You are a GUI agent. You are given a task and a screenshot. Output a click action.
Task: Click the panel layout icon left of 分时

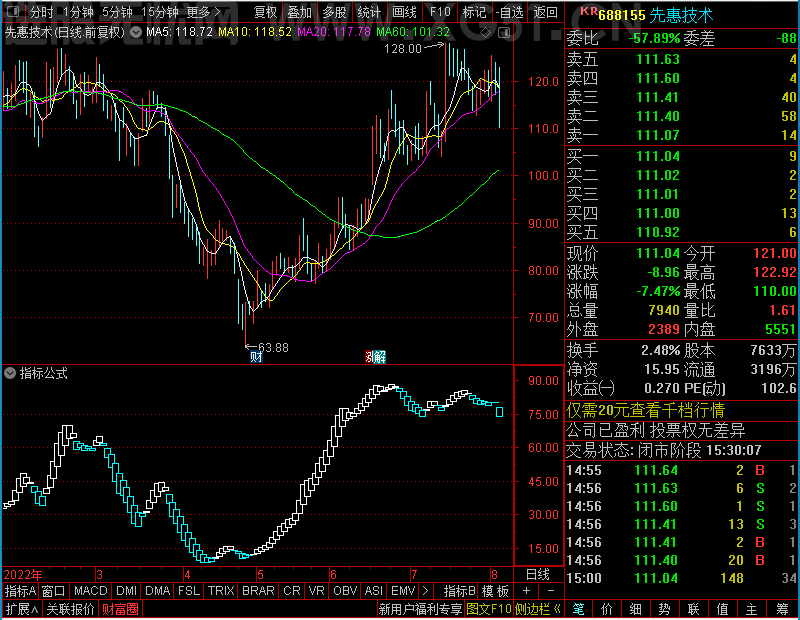[13, 11]
